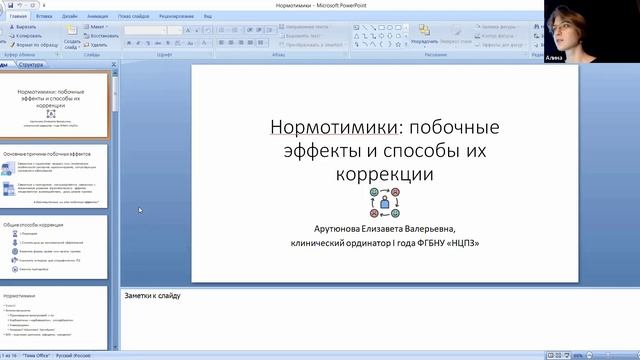The height and width of the screenshot is (360, 640).
Task: Select the Align text left icon
Action: coord(221,42)
